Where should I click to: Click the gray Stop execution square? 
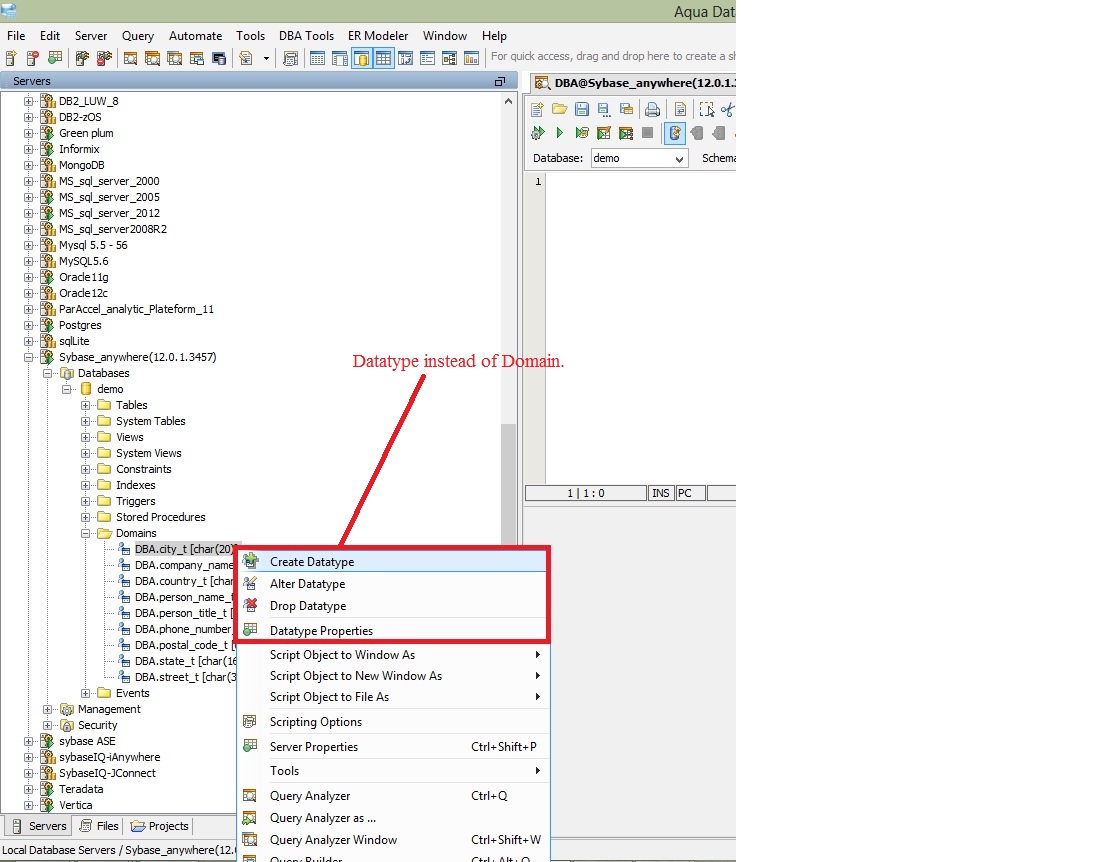[x=647, y=133]
